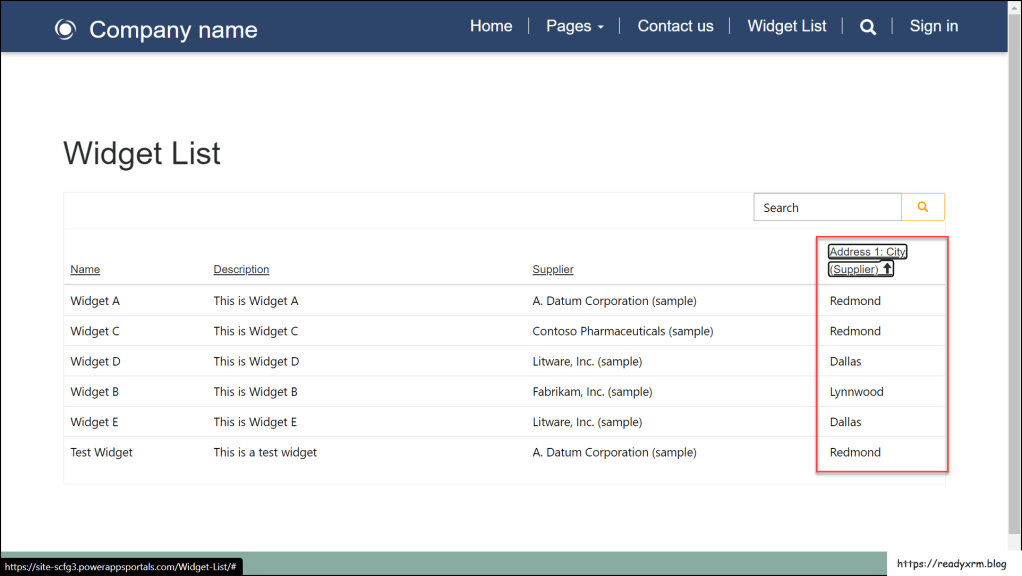1022x576 pixels.
Task: Sort the table by Description column
Action: tap(241, 270)
